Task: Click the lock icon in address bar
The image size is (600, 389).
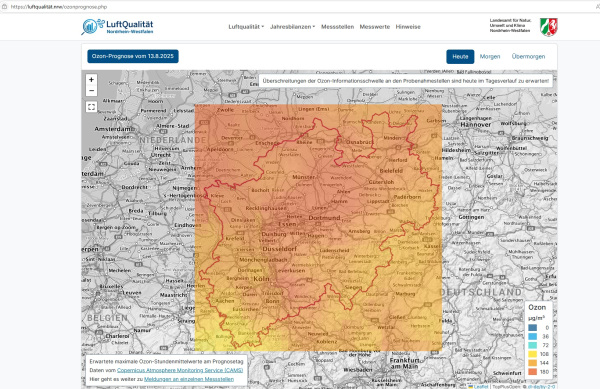Action: (5, 7)
